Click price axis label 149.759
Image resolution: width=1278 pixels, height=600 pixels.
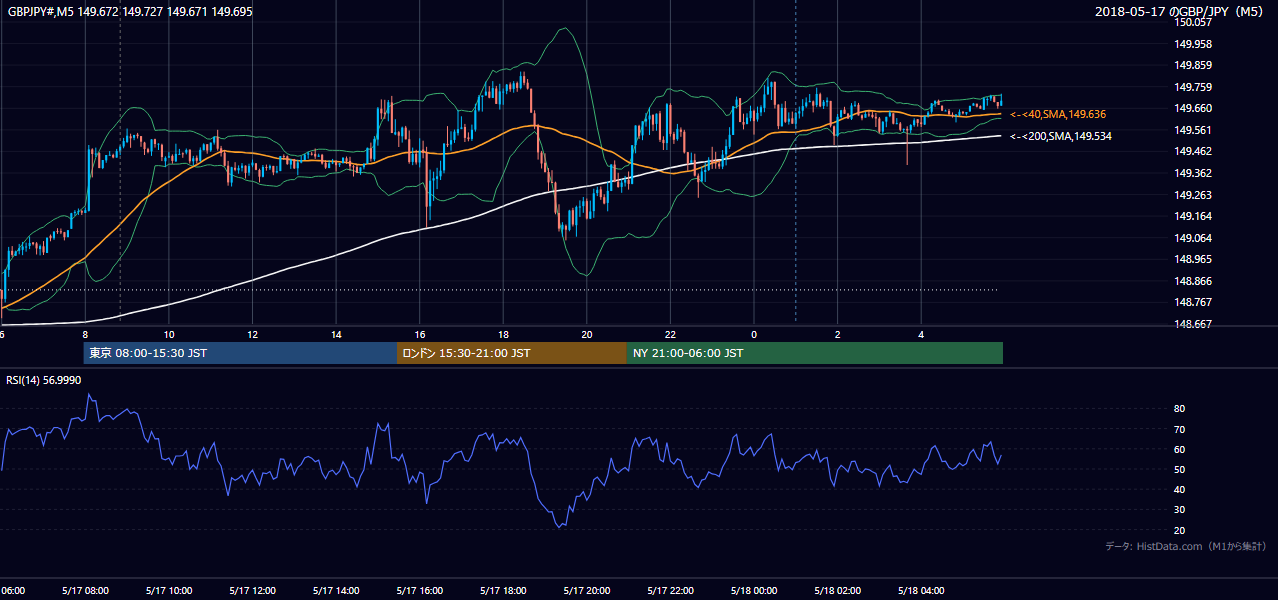1194,87
